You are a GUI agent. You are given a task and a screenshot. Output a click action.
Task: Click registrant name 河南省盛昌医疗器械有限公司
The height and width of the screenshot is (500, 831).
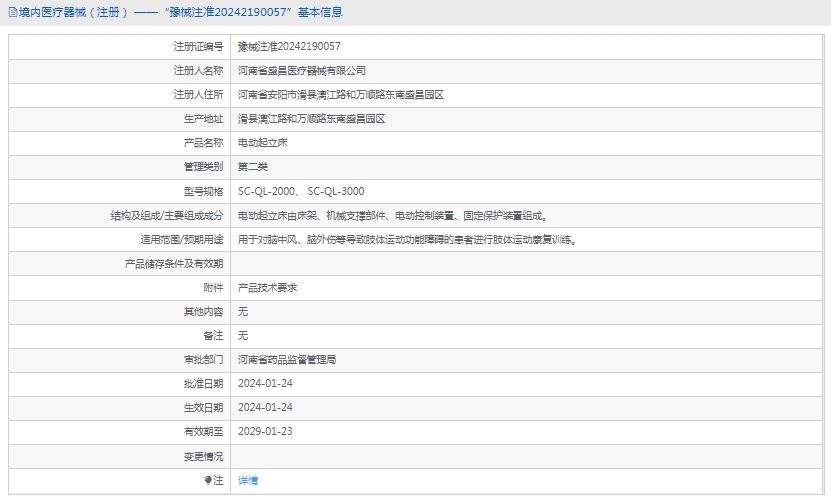302,71
